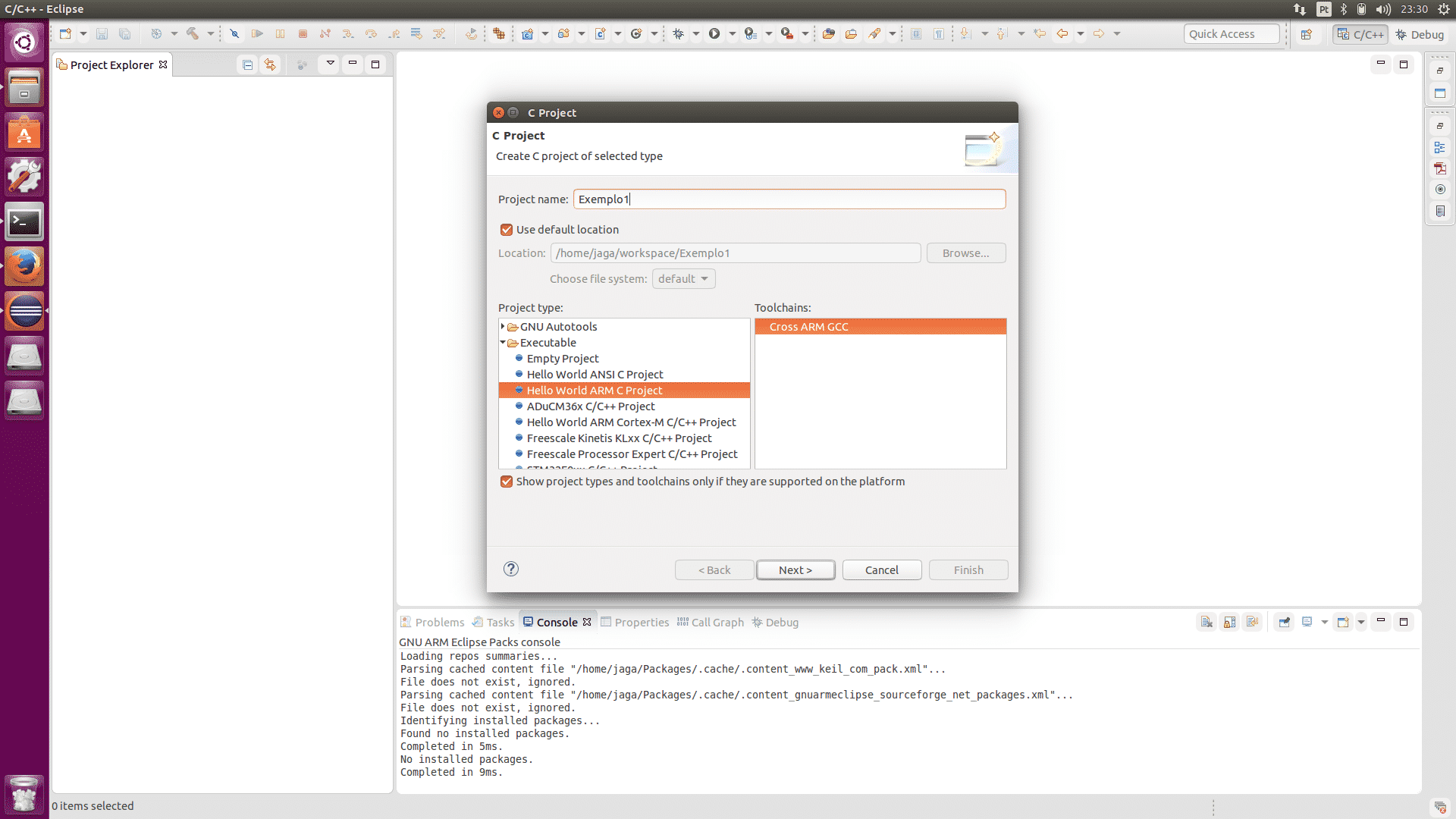
Task: Open the Choose file system dropdown
Action: (683, 279)
